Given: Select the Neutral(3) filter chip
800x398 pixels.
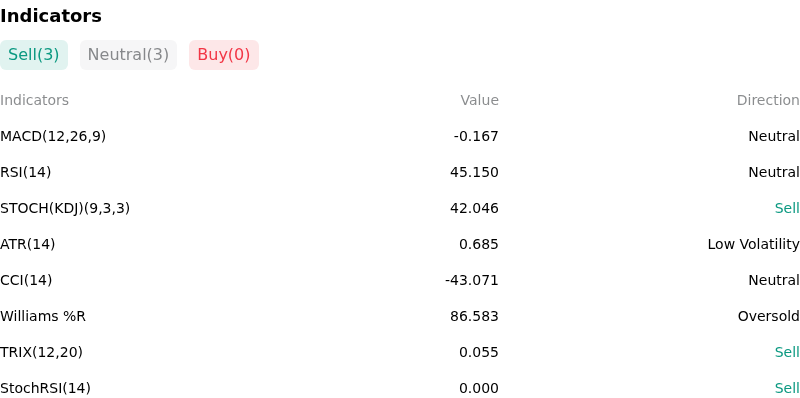Looking at the screenshot, I should point(128,55).
